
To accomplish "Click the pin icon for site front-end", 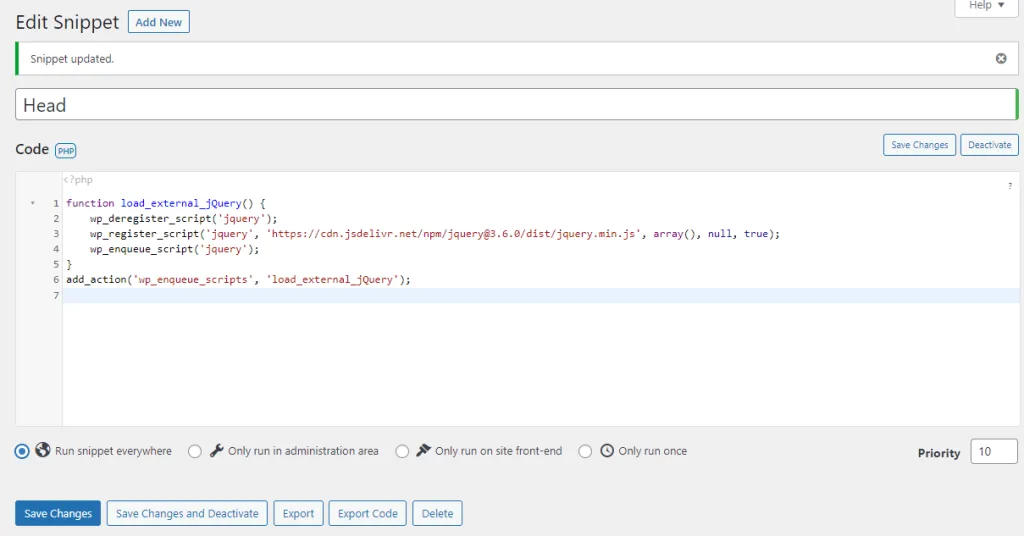I will (423, 451).
